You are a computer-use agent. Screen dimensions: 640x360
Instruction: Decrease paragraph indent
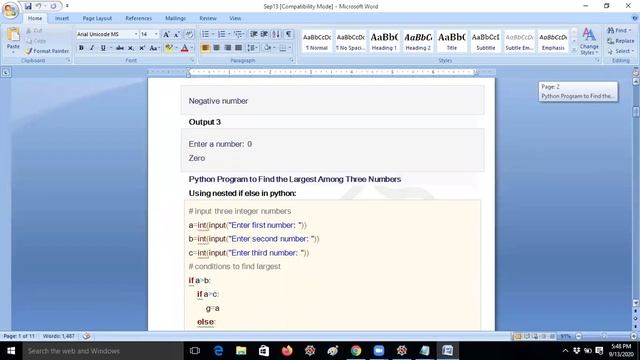(253, 34)
